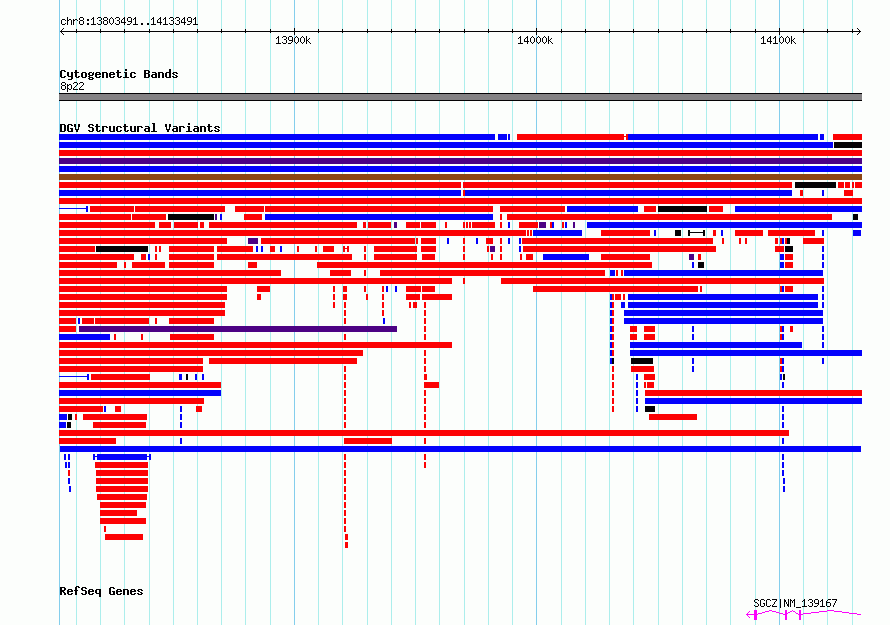Select the DGV Structural Variants track title
The width and height of the screenshot is (890, 625).
coord(140,128)
